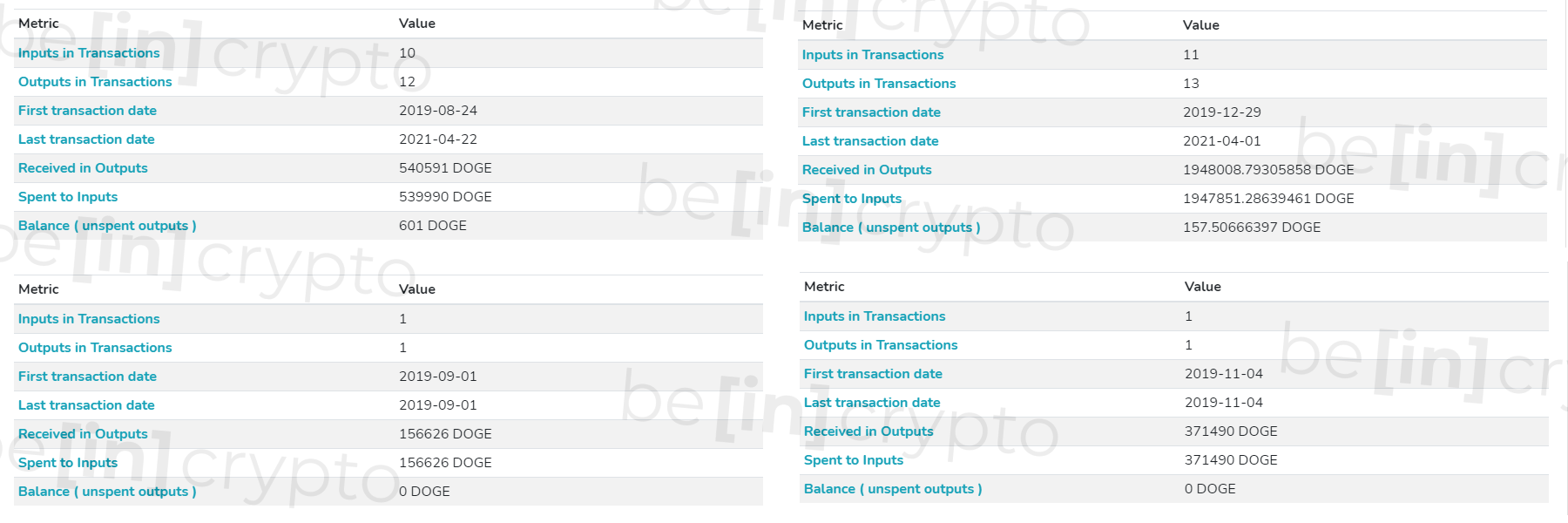
Task: Open Received in Outputs link for 1948008.79305858 DOGE
Action: pyautogui.click(x=867, y=170)
